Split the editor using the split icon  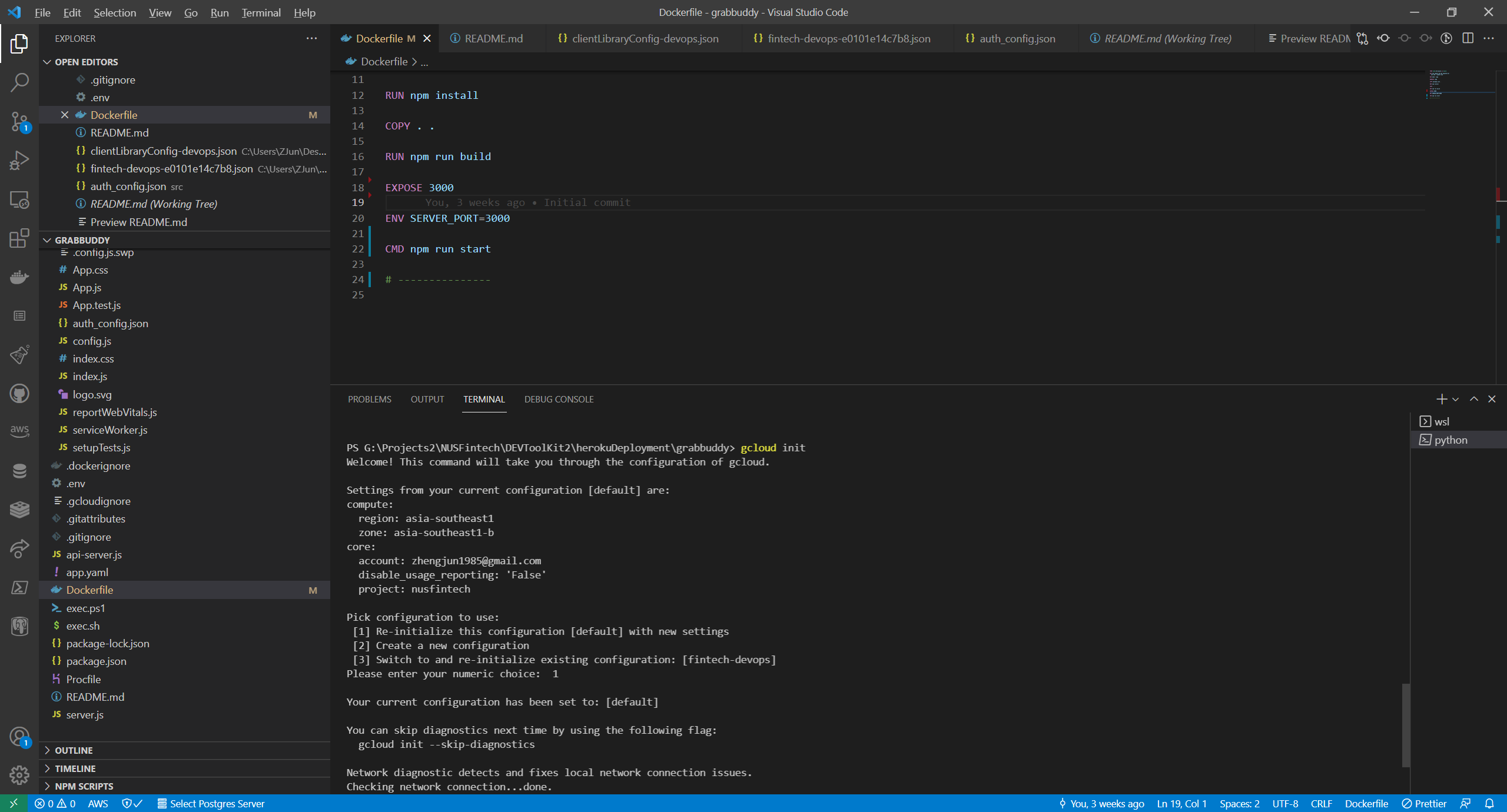1468,38
